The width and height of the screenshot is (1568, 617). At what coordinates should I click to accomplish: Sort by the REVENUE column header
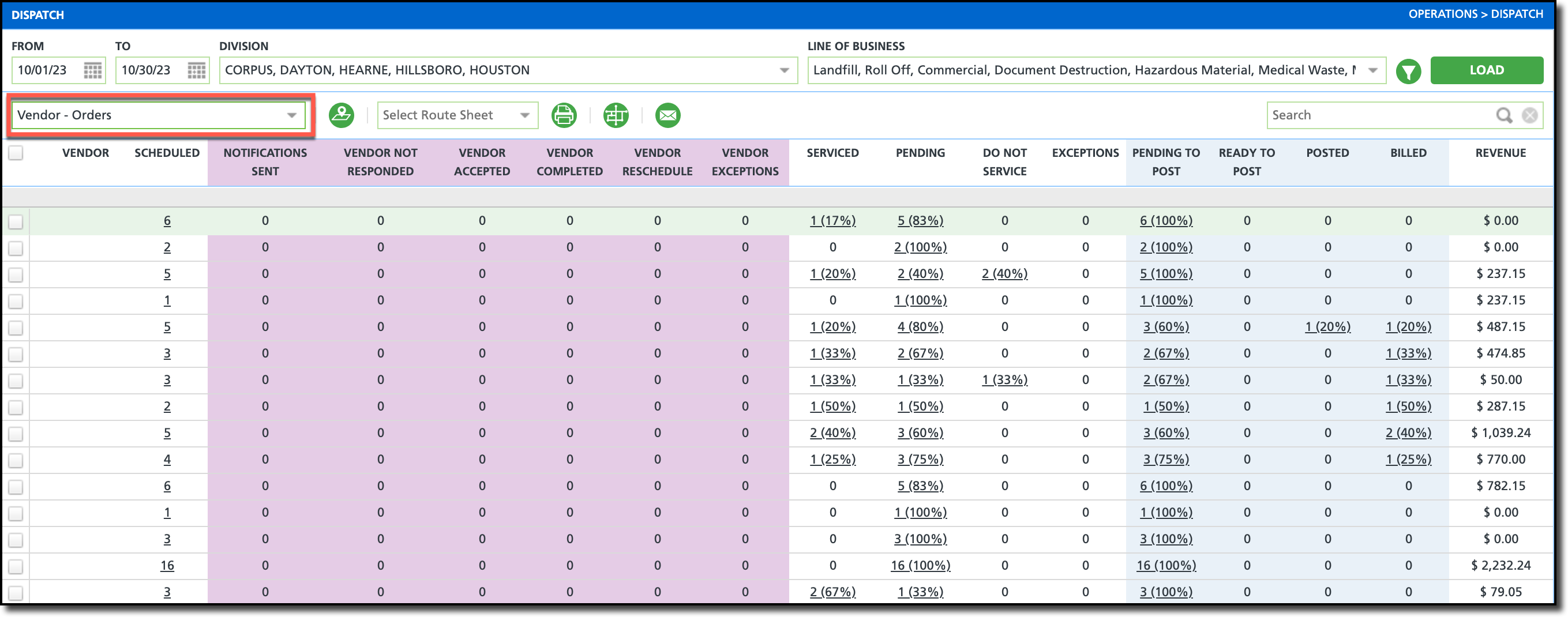[x=1500, y=153]
